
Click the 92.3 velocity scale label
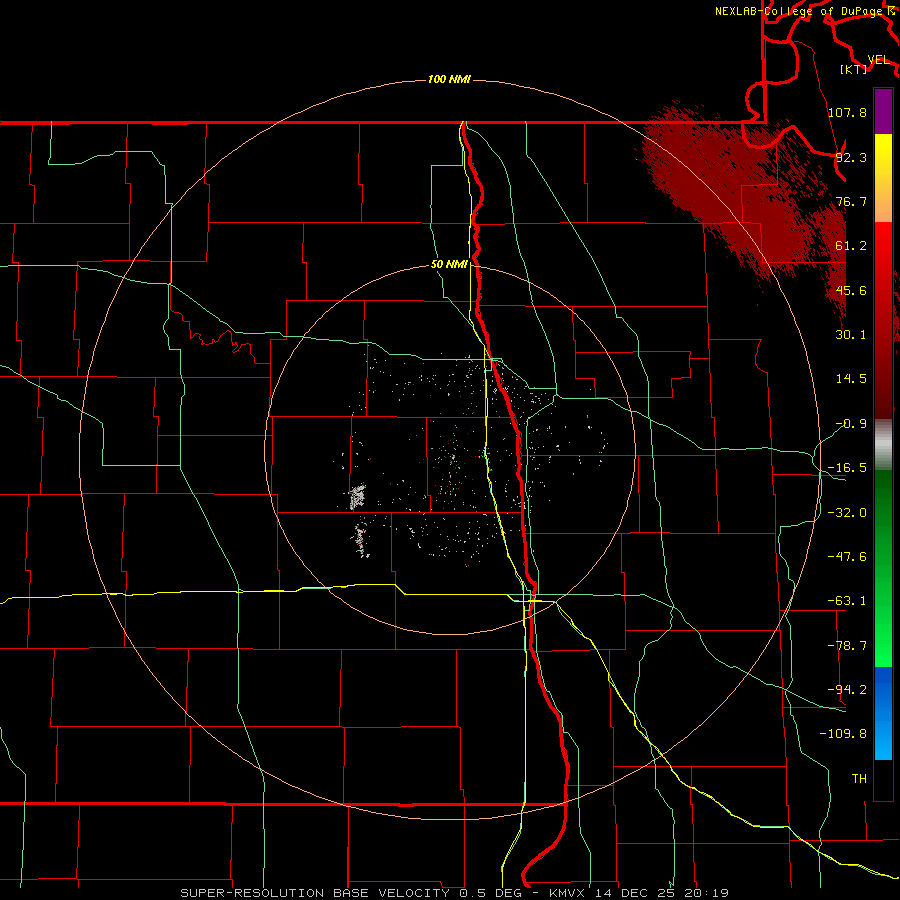point(851,157)
